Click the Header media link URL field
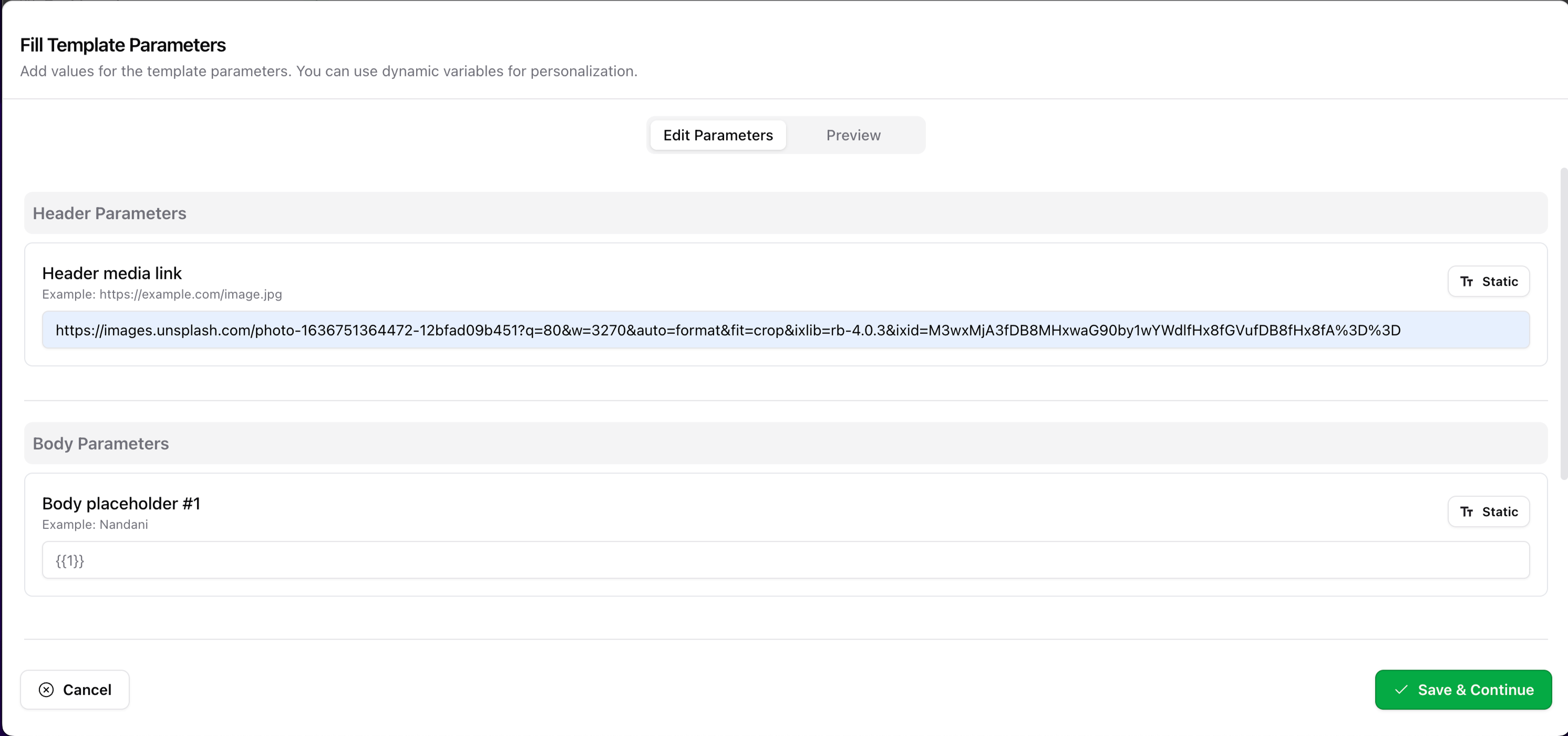This screenshot has height=736, width=1568. point(785,330)
